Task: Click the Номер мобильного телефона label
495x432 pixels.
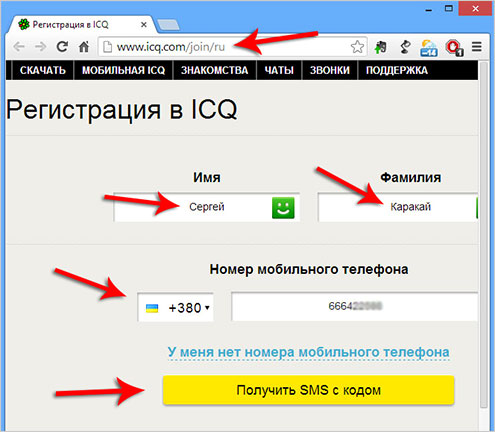Action: [x=309, y=269]
